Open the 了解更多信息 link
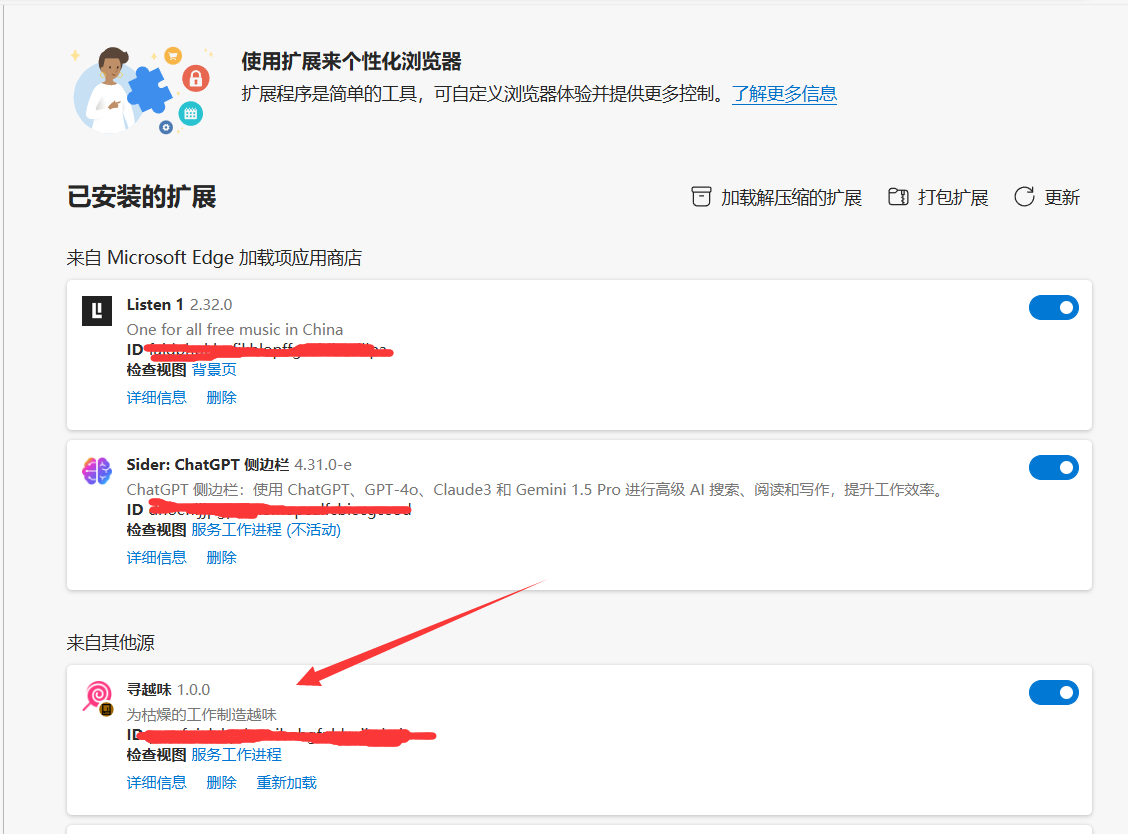The width and height of the screenshot is (1128, 834). coord(784,94)
